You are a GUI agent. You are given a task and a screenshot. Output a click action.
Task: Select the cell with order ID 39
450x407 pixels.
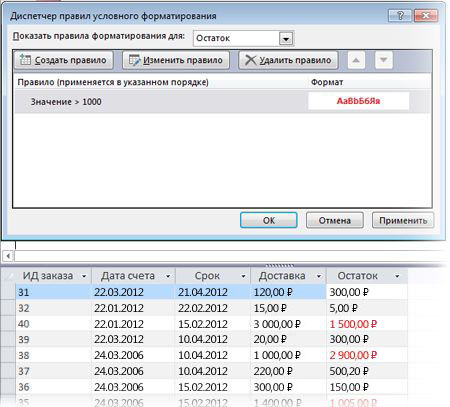click(x=53, y=339)
